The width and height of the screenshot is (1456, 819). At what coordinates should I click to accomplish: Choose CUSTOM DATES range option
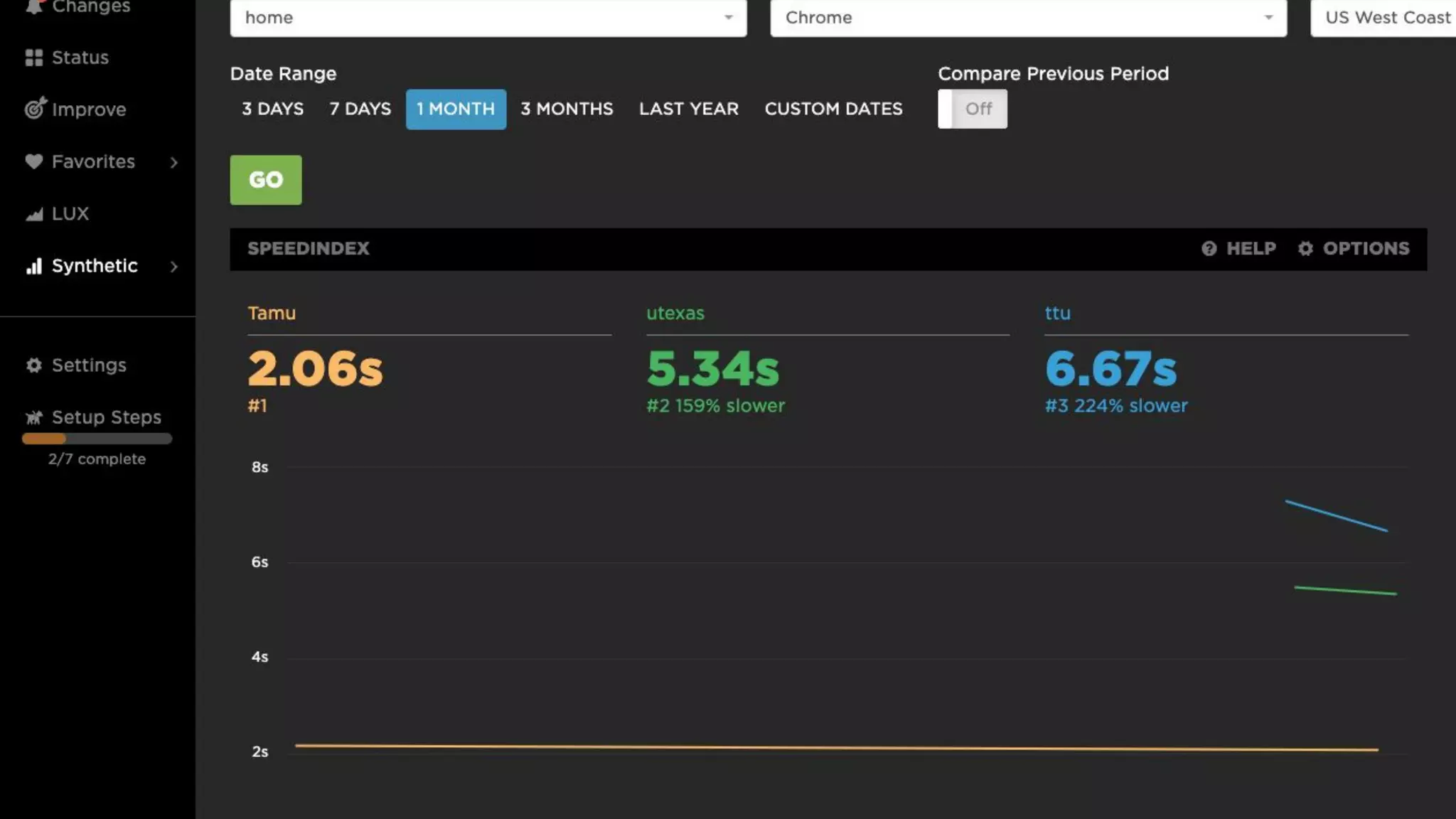pyautogui.click(x=833, y=109)
